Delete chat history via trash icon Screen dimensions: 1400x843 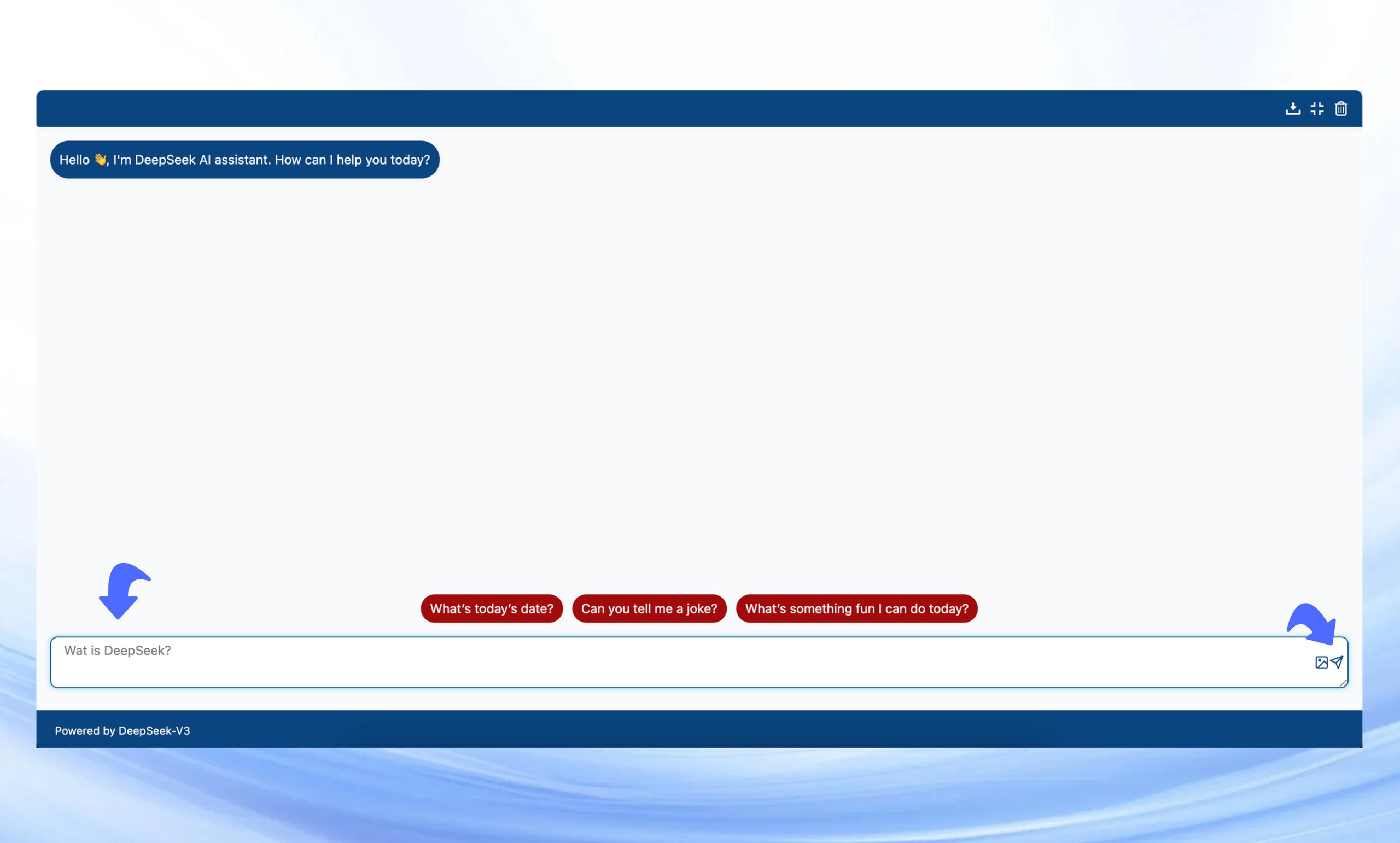click(1340, 108)
